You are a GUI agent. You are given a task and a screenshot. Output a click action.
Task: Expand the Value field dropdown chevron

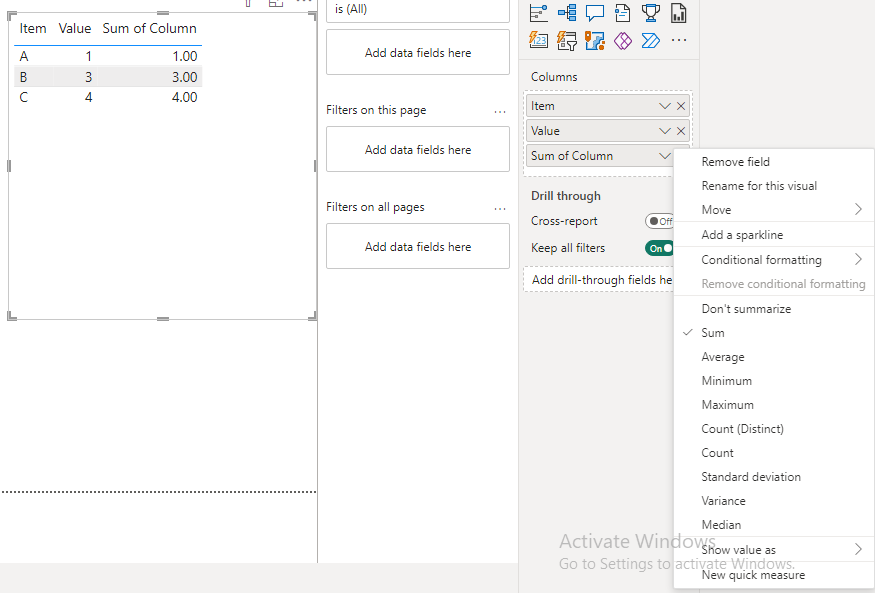(x=665, y=131)
